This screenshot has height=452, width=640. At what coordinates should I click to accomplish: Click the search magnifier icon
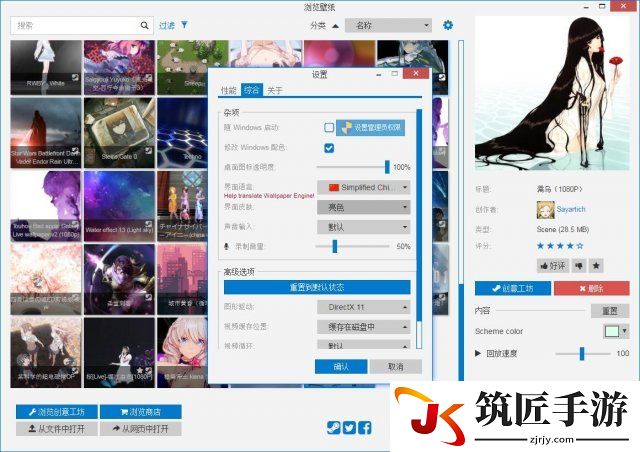[x=144, y=25]
